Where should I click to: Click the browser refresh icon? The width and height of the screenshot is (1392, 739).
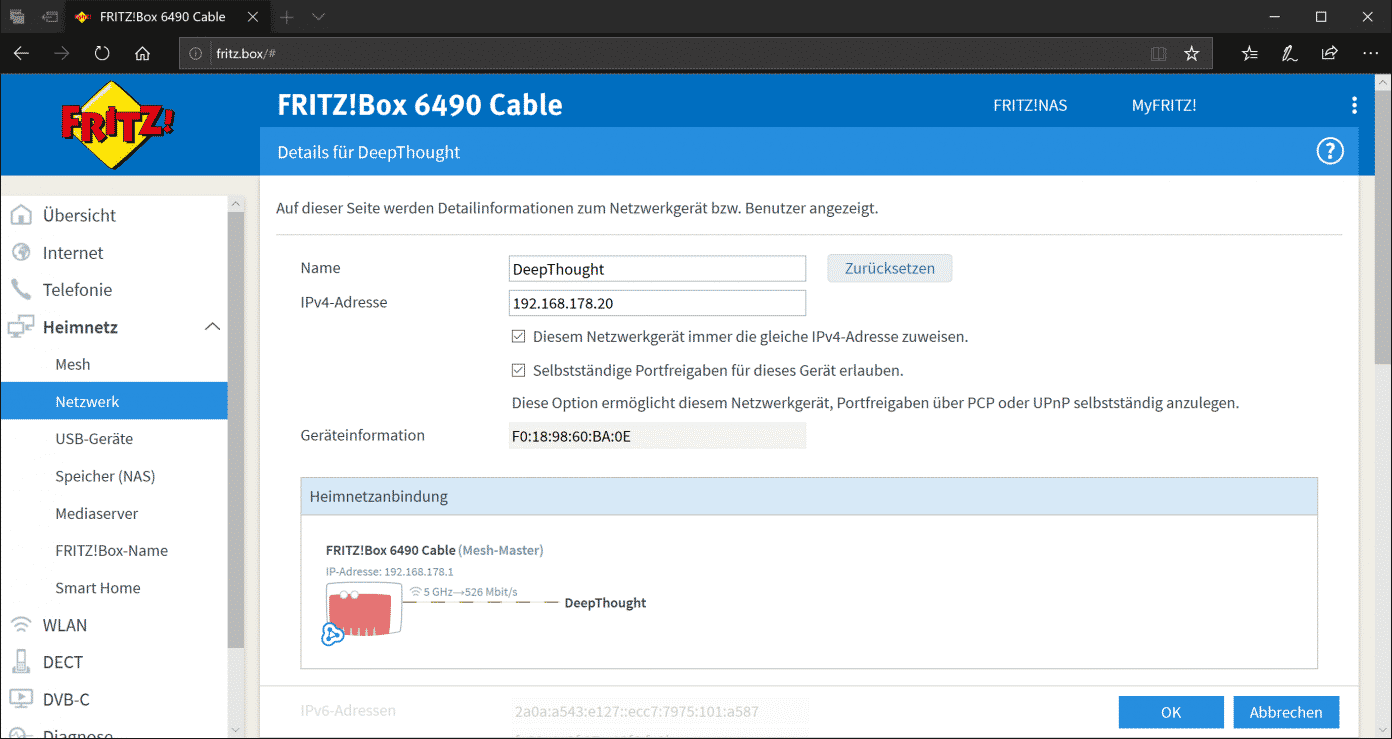click(102, 54)
